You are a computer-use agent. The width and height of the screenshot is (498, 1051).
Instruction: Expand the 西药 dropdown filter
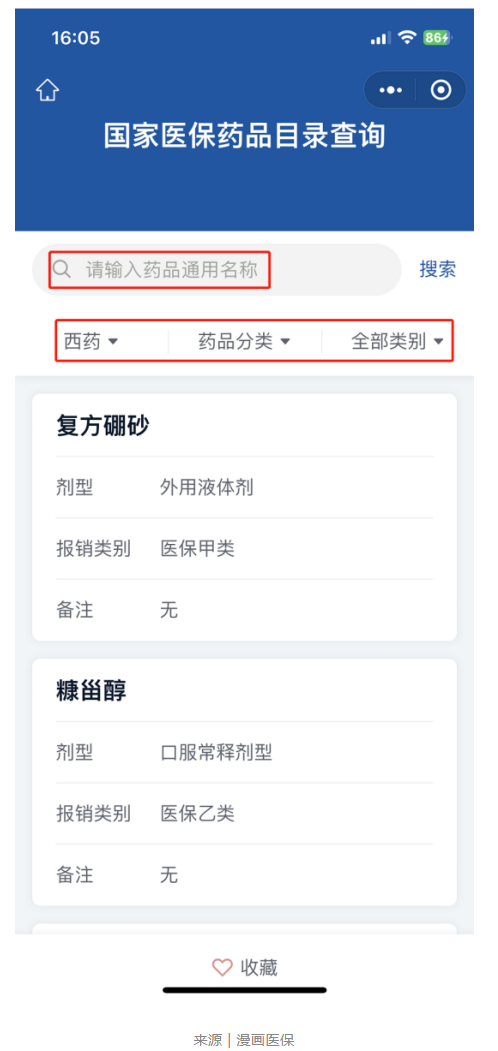91,341
